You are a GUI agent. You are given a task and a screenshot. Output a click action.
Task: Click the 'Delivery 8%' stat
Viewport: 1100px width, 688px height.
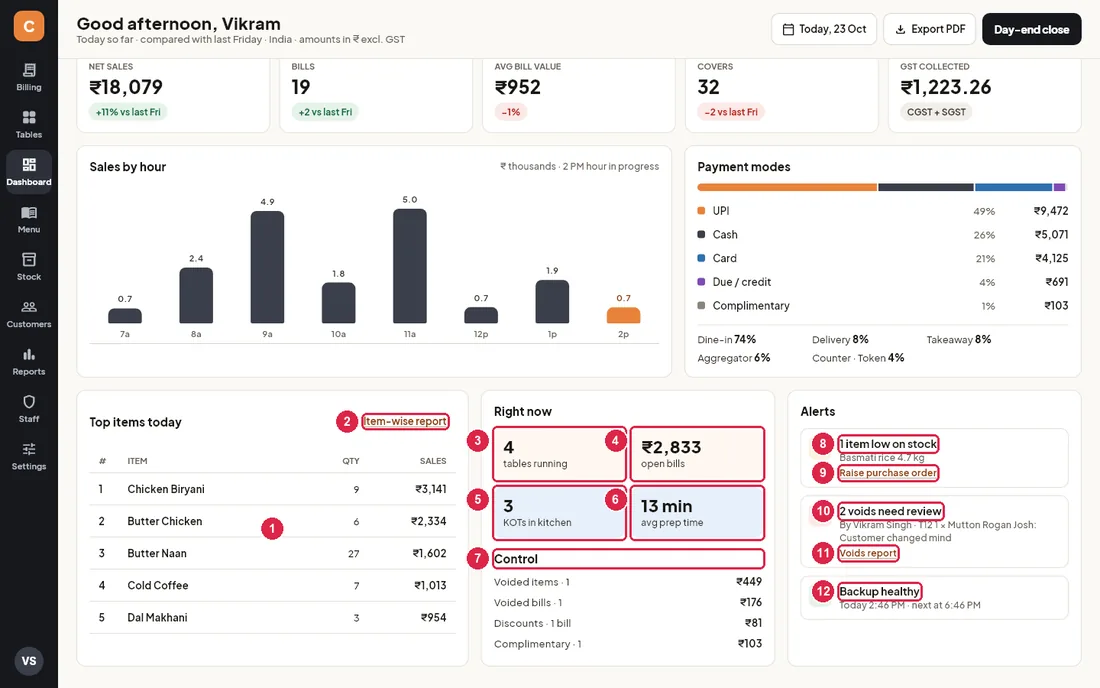point(840,339)
